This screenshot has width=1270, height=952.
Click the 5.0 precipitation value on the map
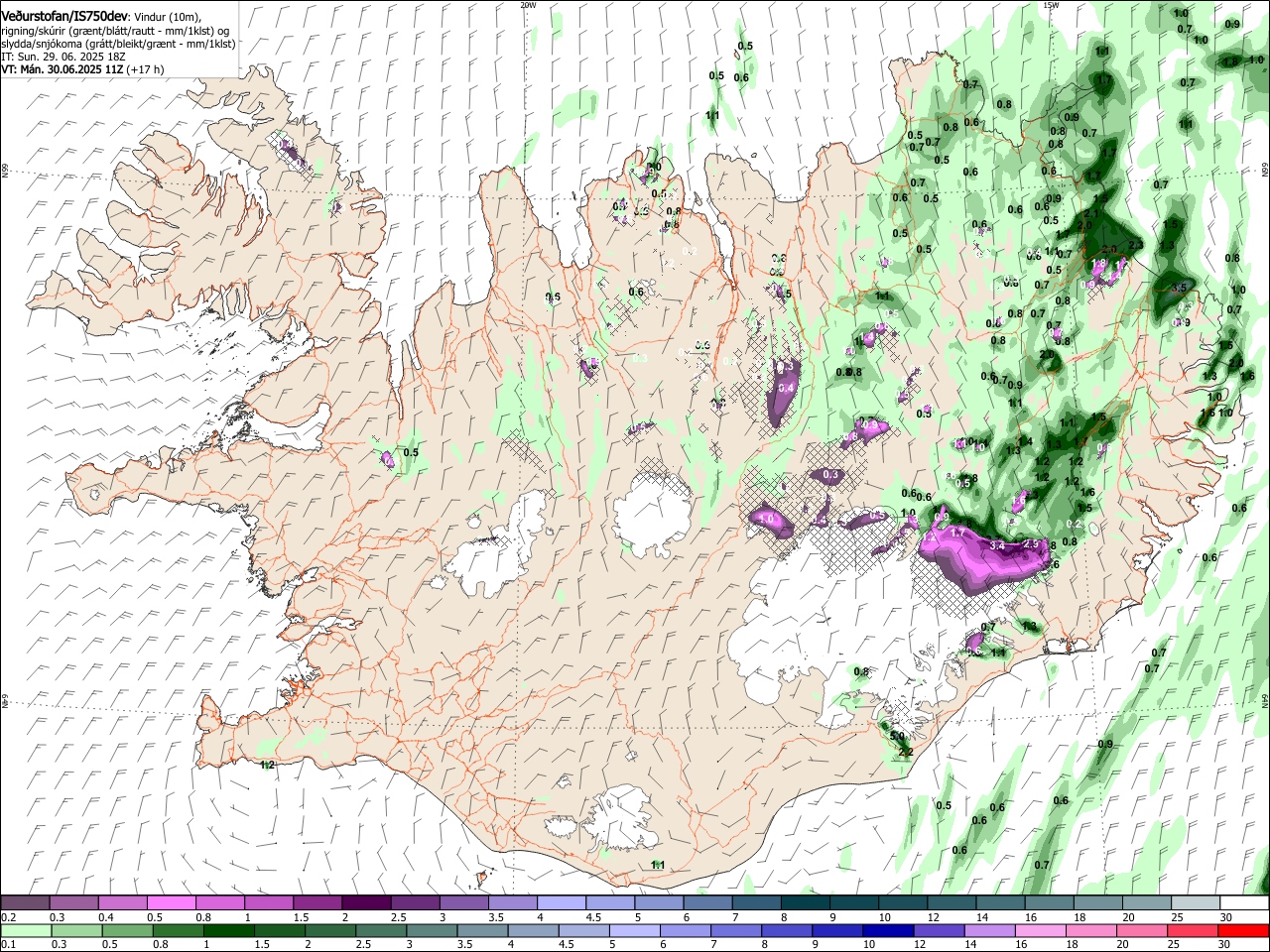[x=897, y=737]
